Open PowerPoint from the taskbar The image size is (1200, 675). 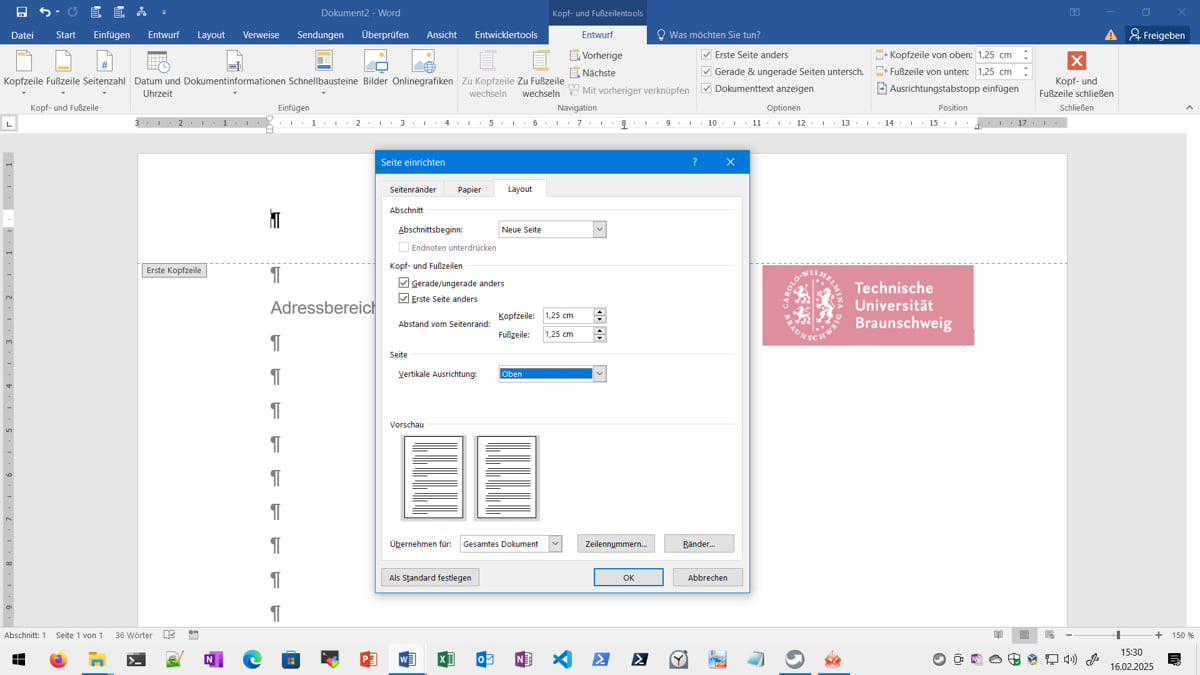pos(368,659)
